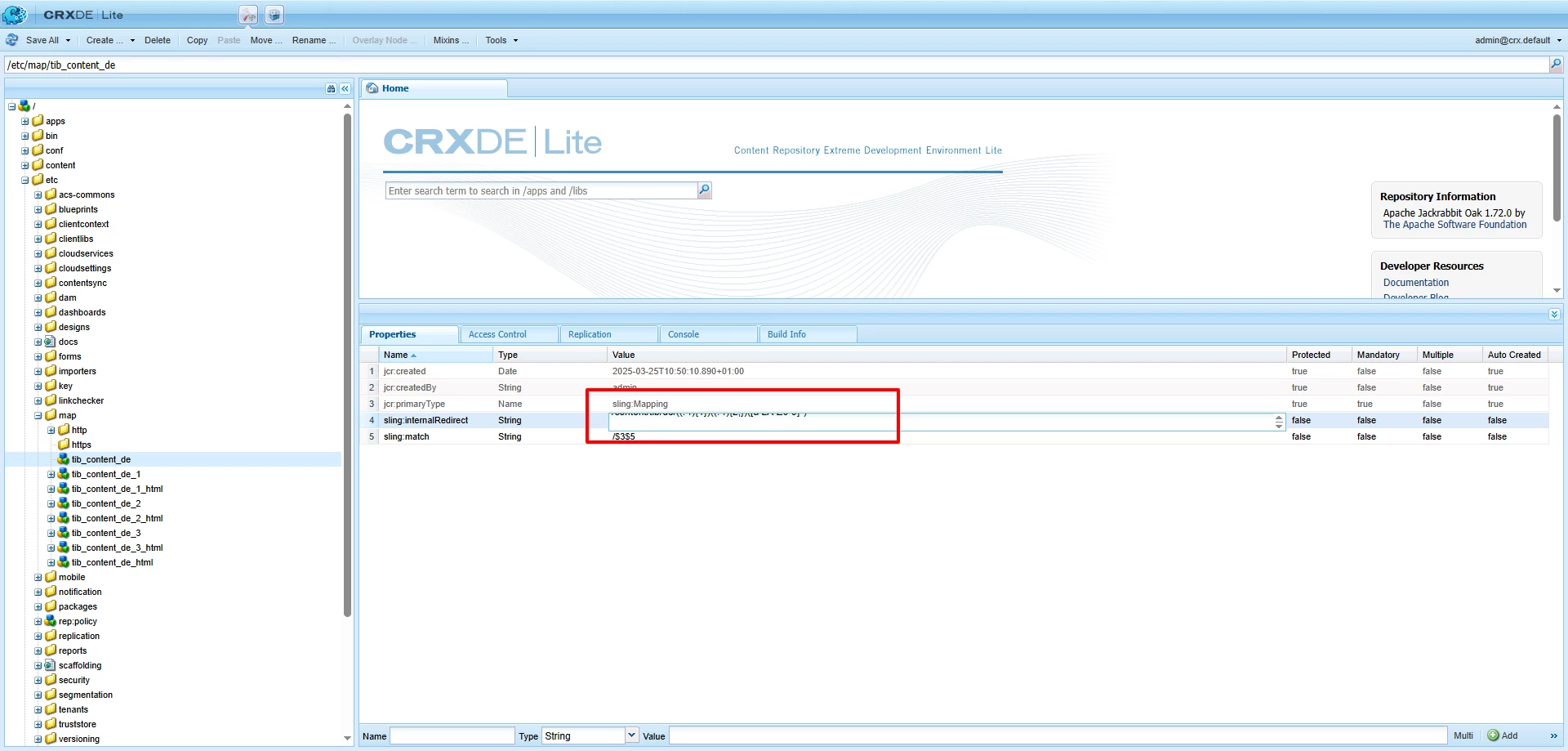1568x751 pixels.
Task: Click the Move toolbar button
Action: [x=266, y=40]
